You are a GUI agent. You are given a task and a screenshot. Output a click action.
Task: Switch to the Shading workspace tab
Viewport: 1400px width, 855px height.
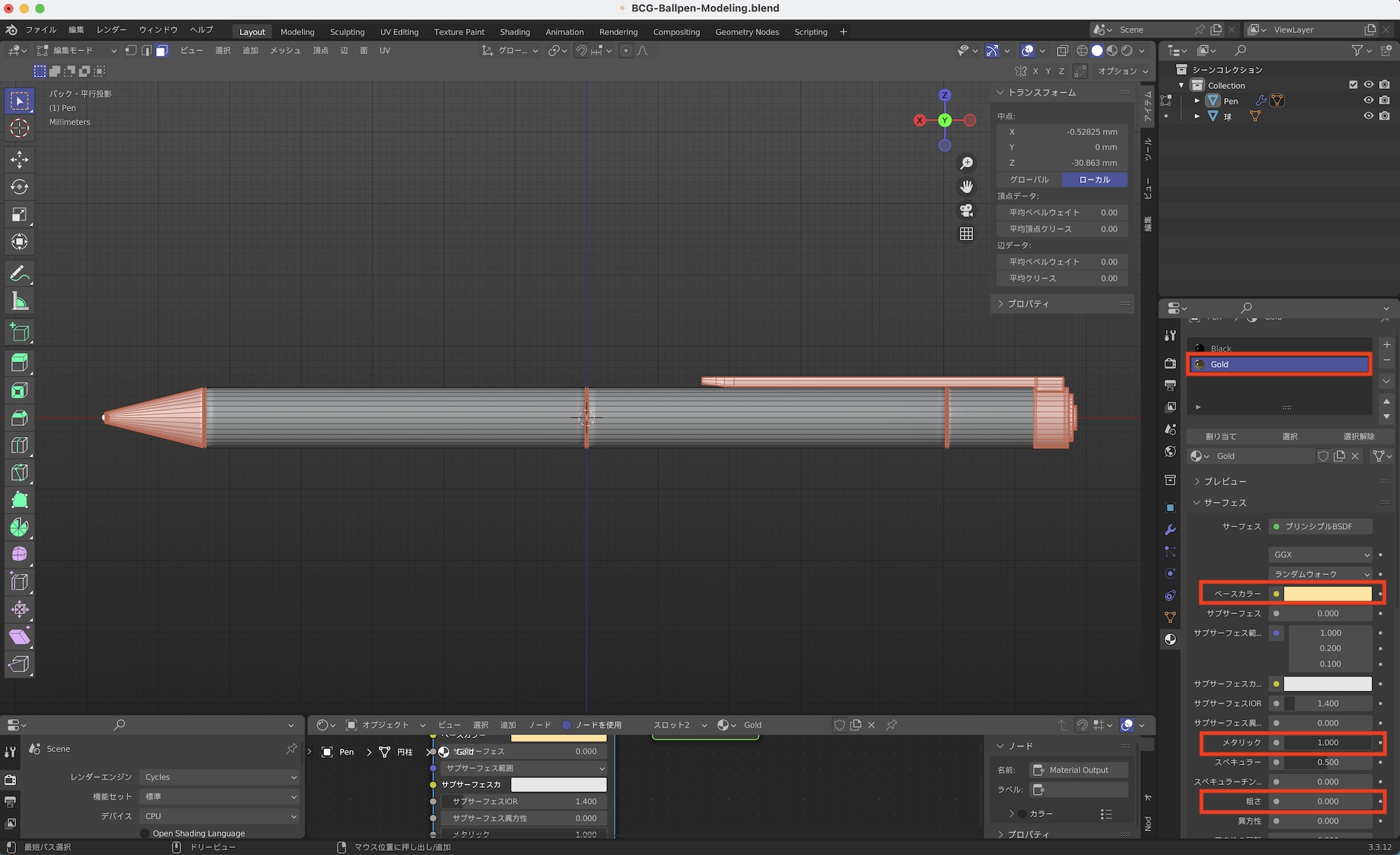point(514,32)
